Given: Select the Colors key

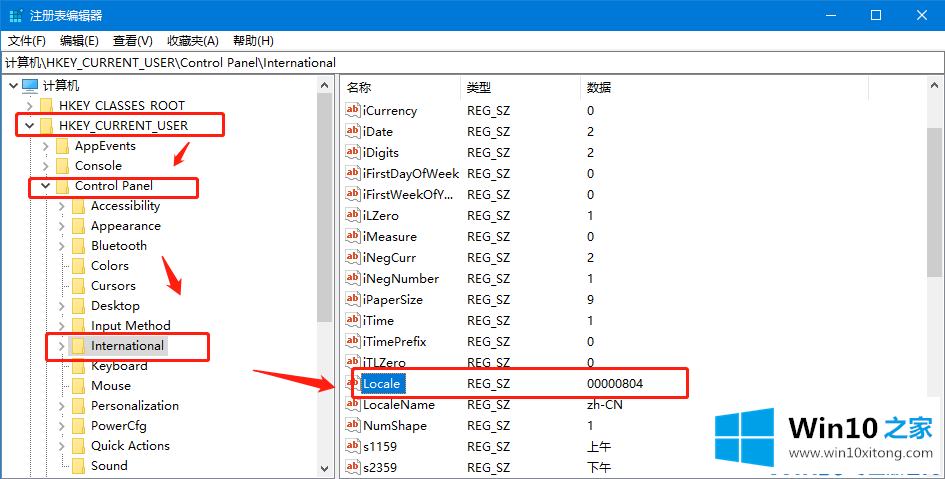Looking at the screenshot, I should [110, 266].
